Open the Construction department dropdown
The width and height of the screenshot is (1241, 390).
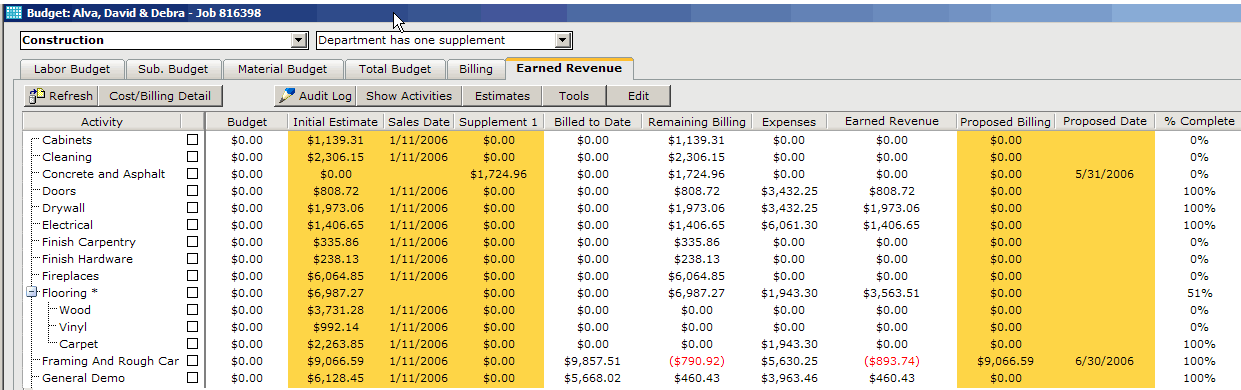(x=298, y=40)
